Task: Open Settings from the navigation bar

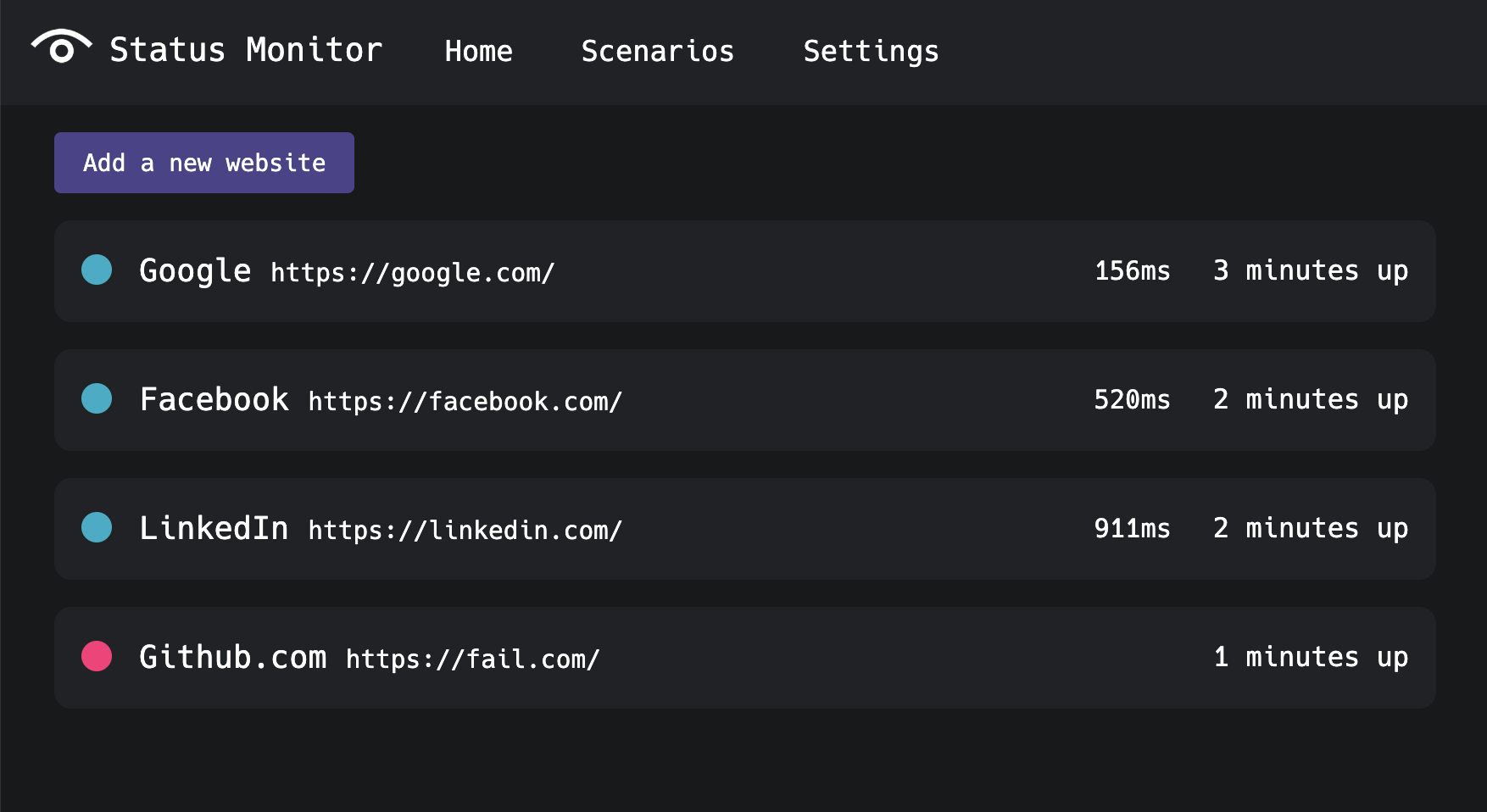Action: 871,51
